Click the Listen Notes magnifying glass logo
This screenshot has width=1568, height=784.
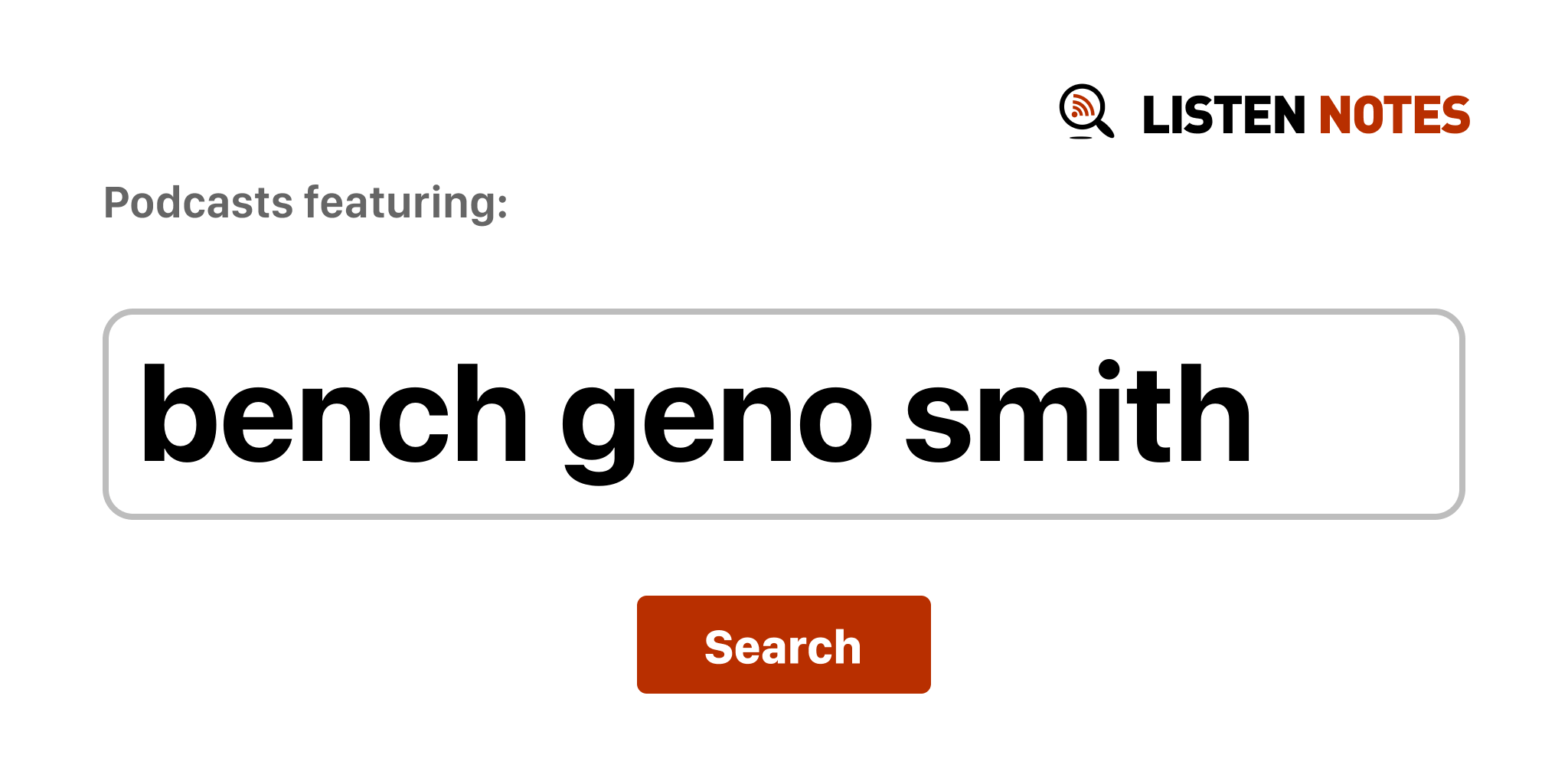click(1086, 112)
